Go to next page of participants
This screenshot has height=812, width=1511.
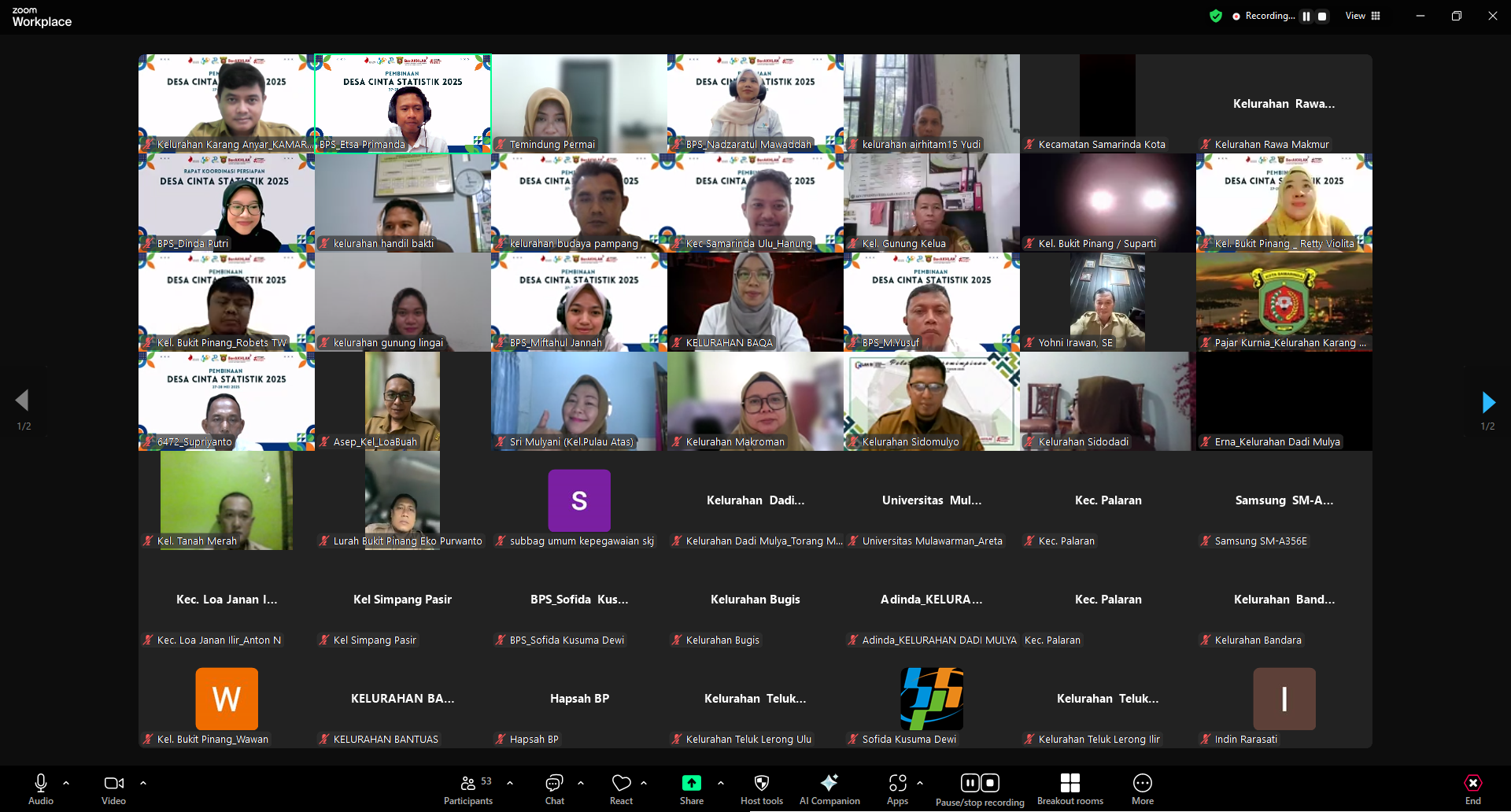pos(1487,402)
